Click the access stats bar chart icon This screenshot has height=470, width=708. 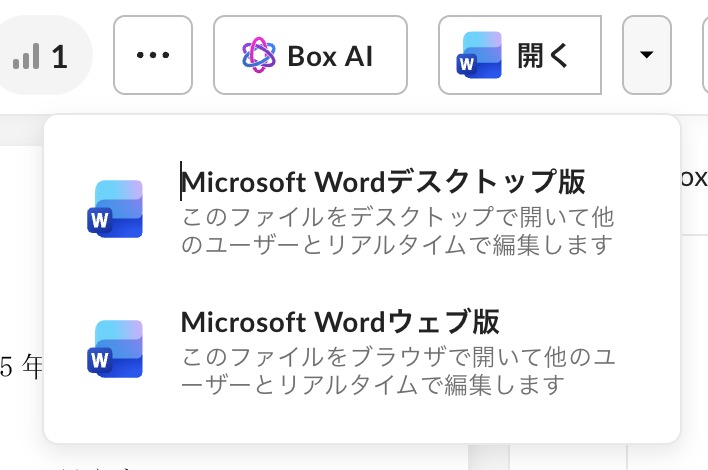[x=26, y=57]
